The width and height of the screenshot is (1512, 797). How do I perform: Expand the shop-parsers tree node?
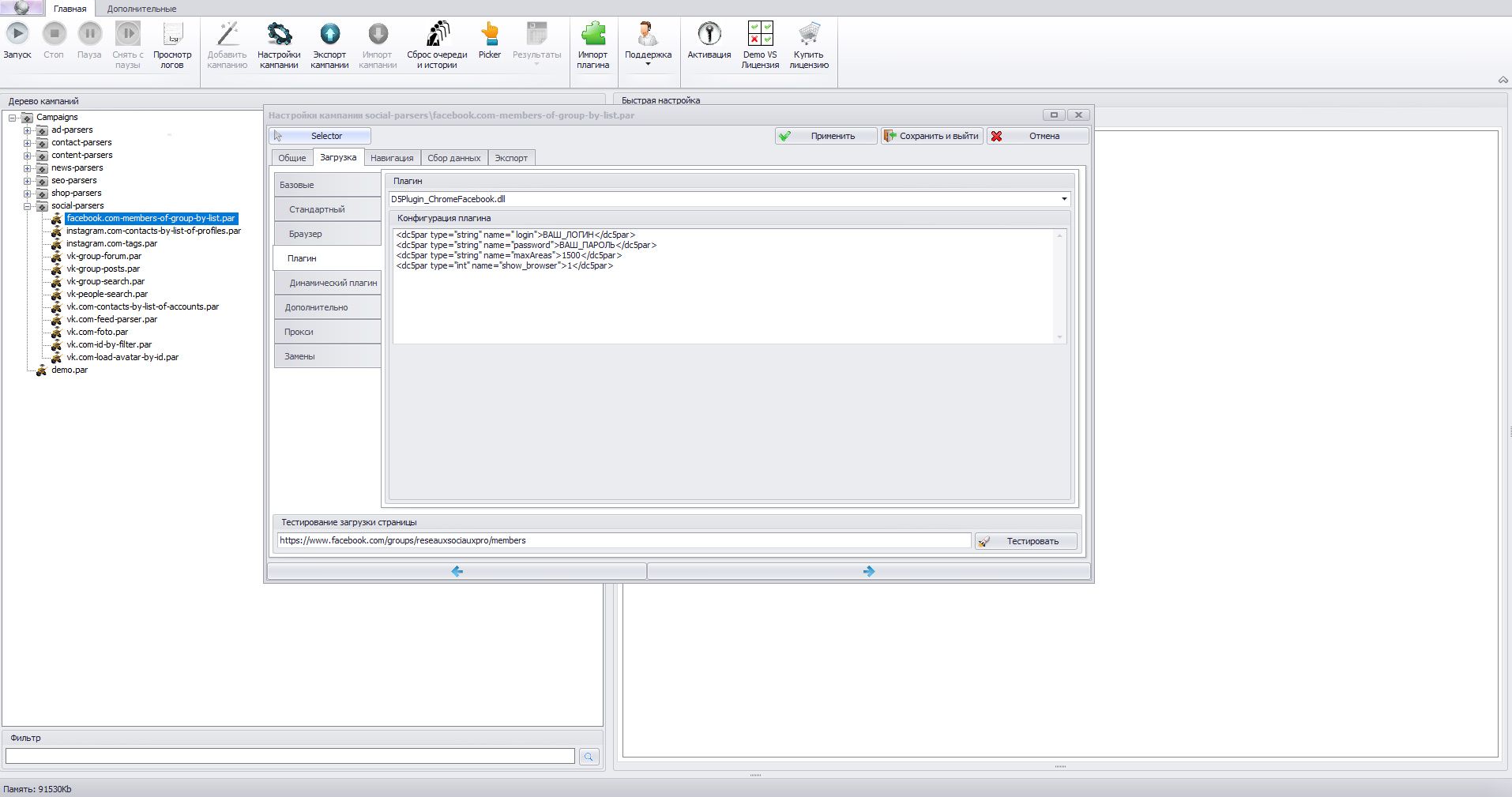coord(28,194)
